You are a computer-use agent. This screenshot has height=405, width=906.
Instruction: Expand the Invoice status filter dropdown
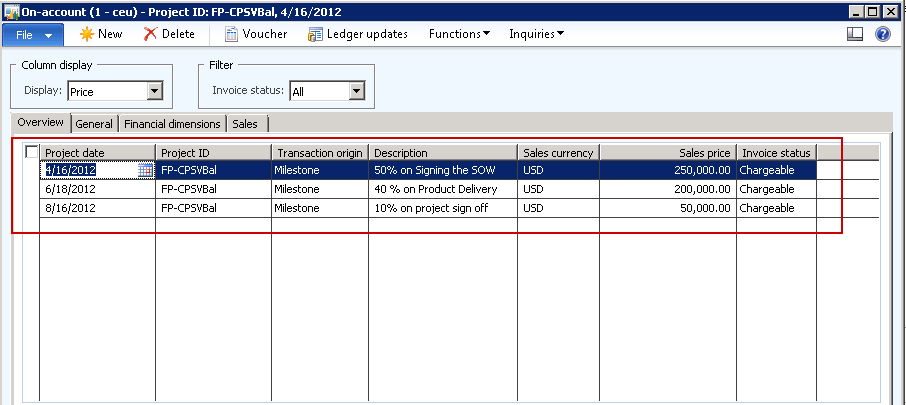[x=356, y=92]
